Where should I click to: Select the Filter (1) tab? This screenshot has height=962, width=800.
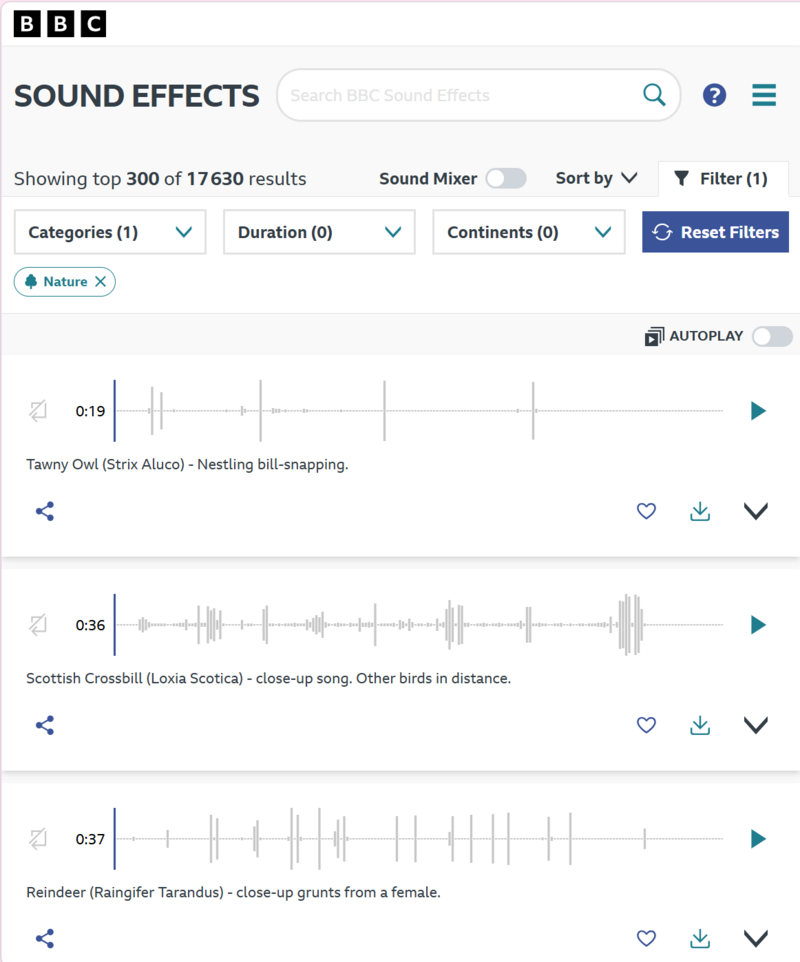click(723, 179)
